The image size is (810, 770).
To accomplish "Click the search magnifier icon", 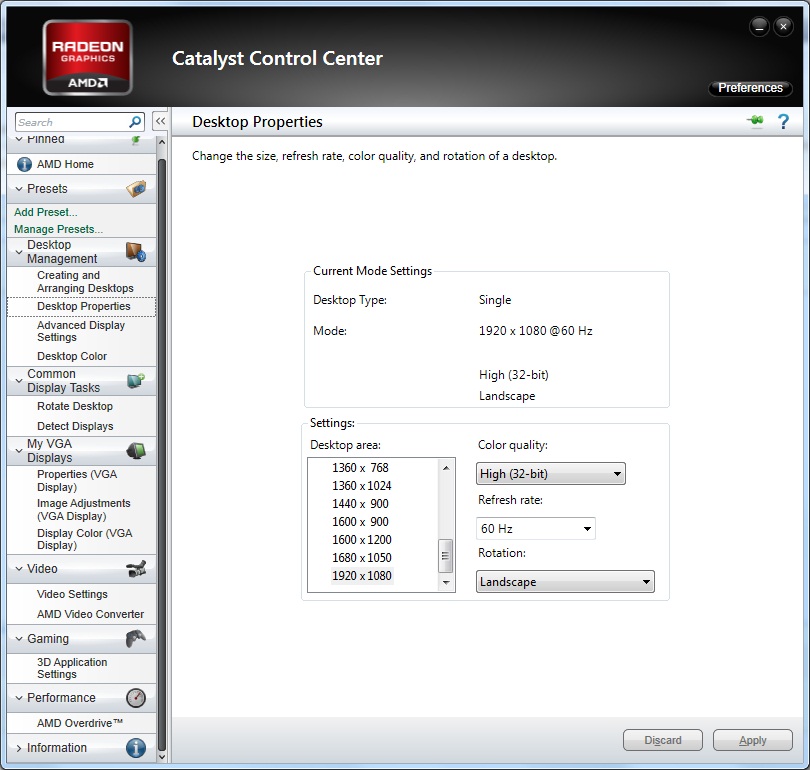I will pos(135,122).
